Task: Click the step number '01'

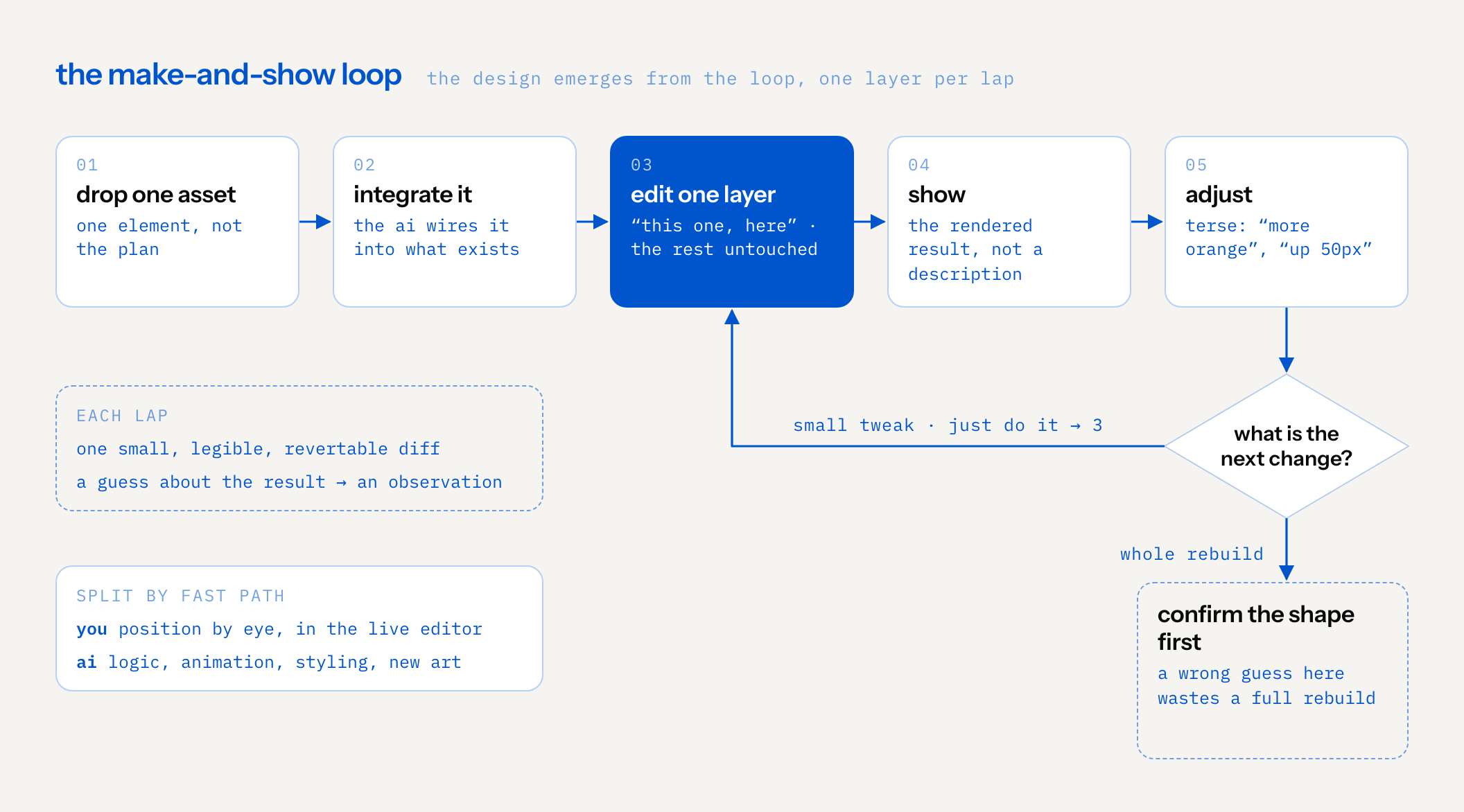Action: [x=87, y=165]
